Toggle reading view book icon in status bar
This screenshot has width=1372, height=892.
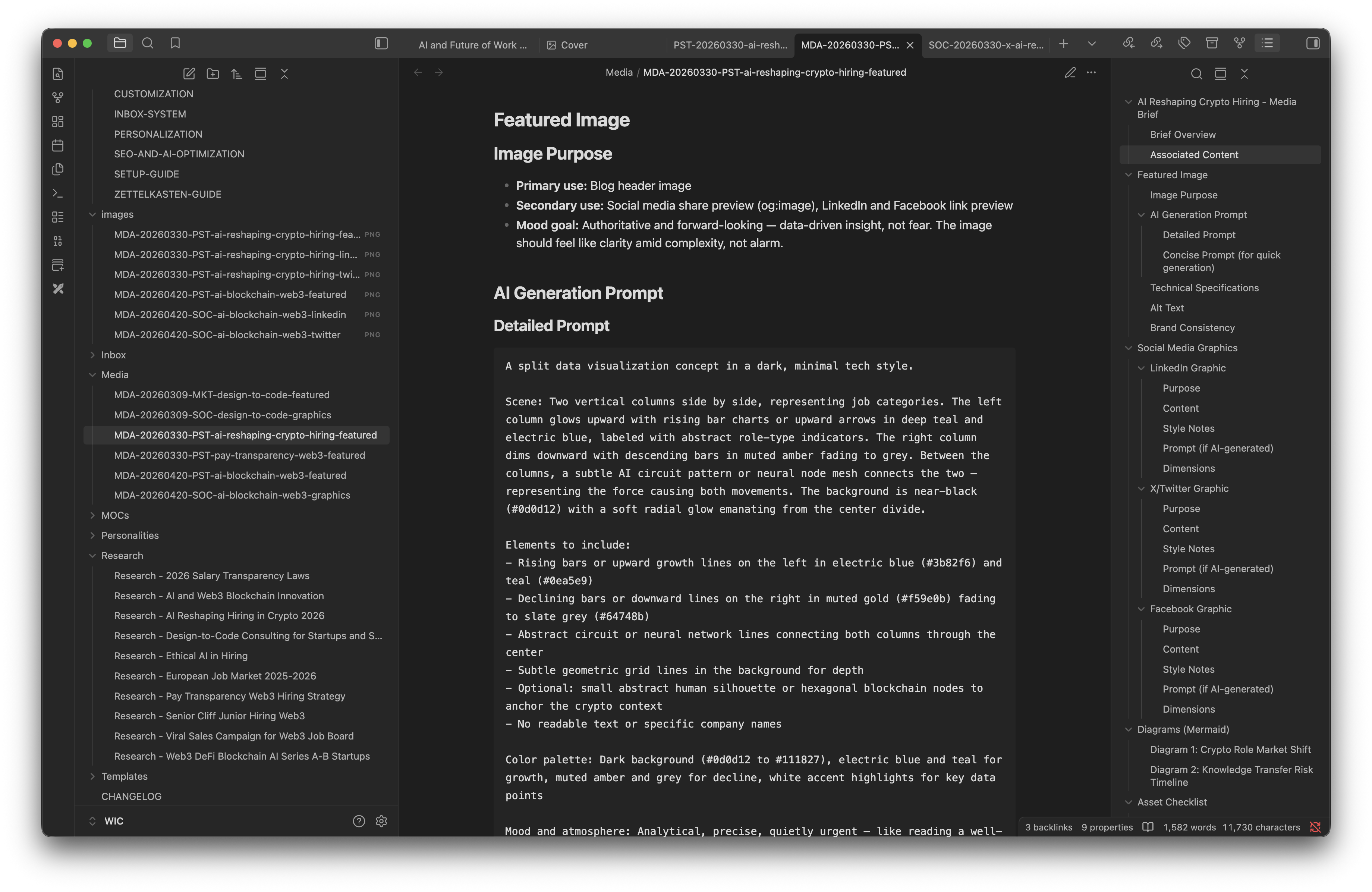(1148, 827)
